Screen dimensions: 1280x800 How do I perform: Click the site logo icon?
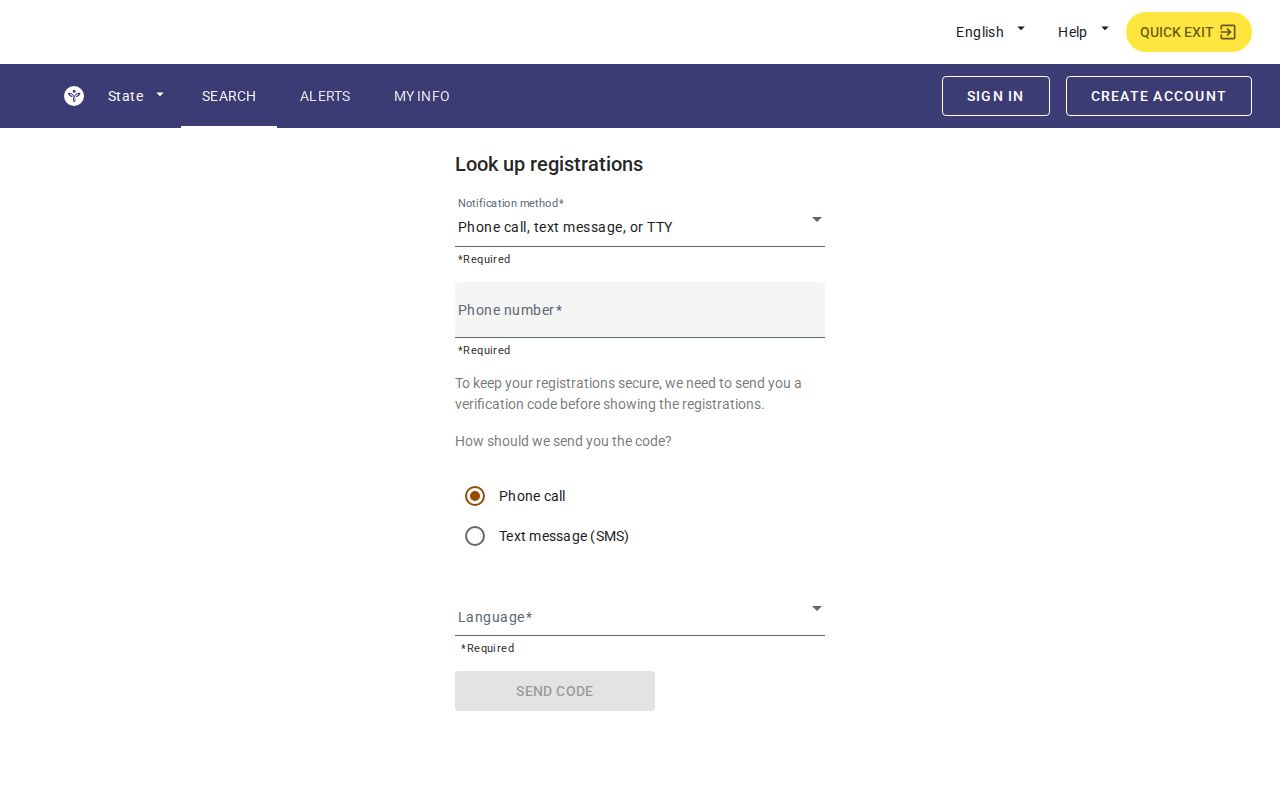coord(74,96)
